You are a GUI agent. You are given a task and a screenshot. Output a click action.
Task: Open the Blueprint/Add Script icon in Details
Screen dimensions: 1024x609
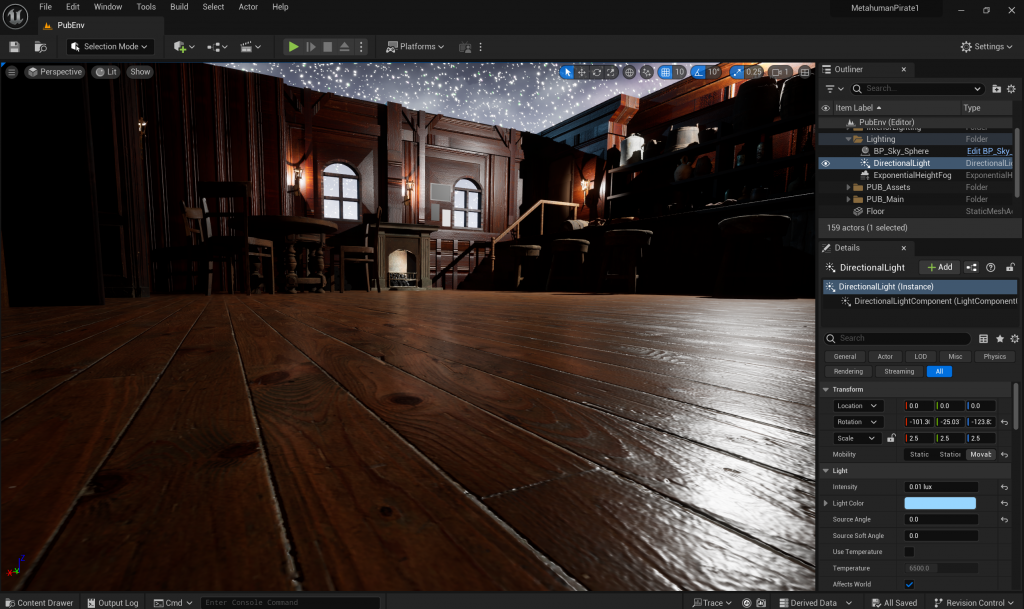[972, 267]
